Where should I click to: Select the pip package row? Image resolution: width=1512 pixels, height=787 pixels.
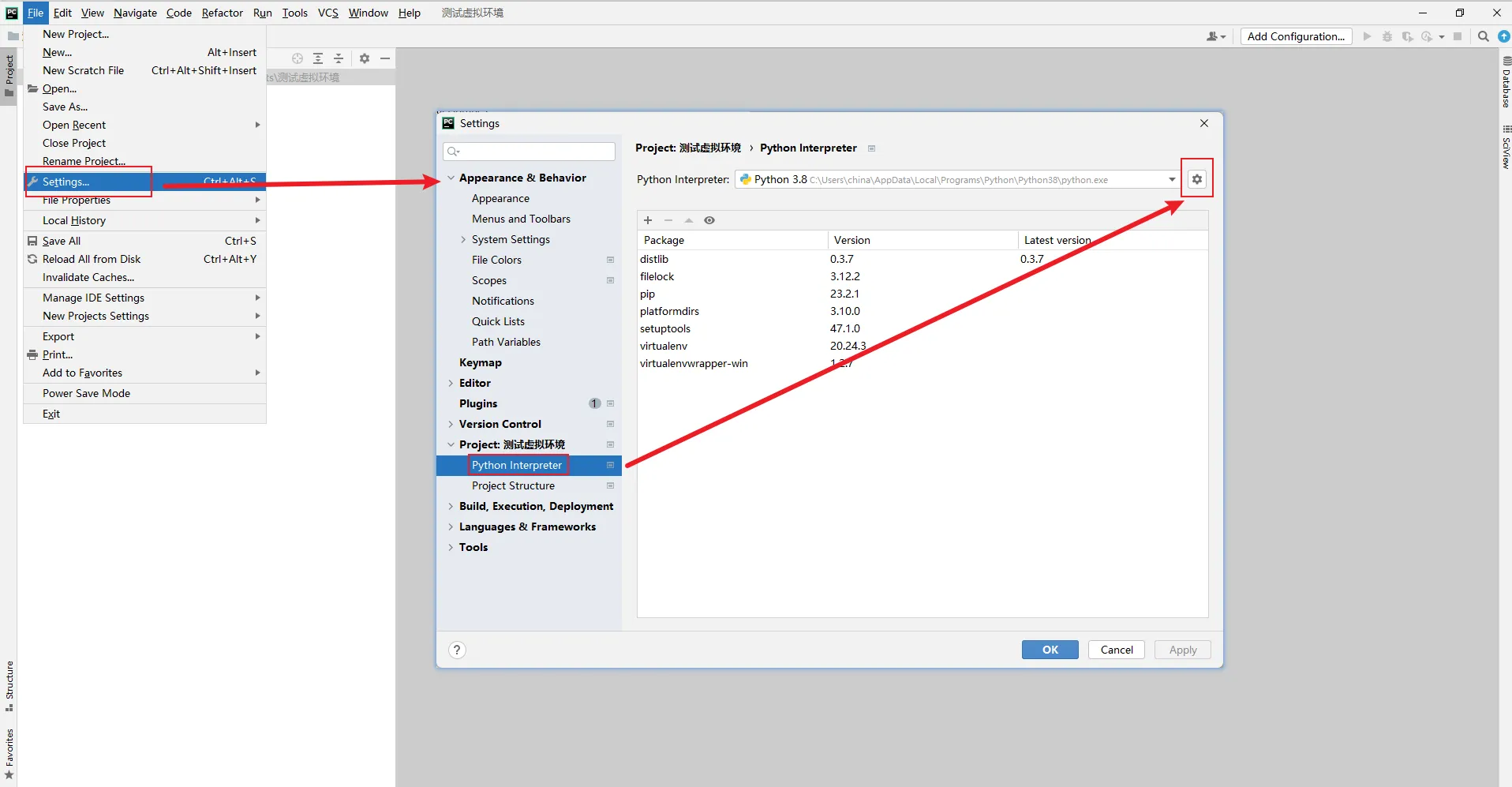pyautogui.click(x=923, y=294)
